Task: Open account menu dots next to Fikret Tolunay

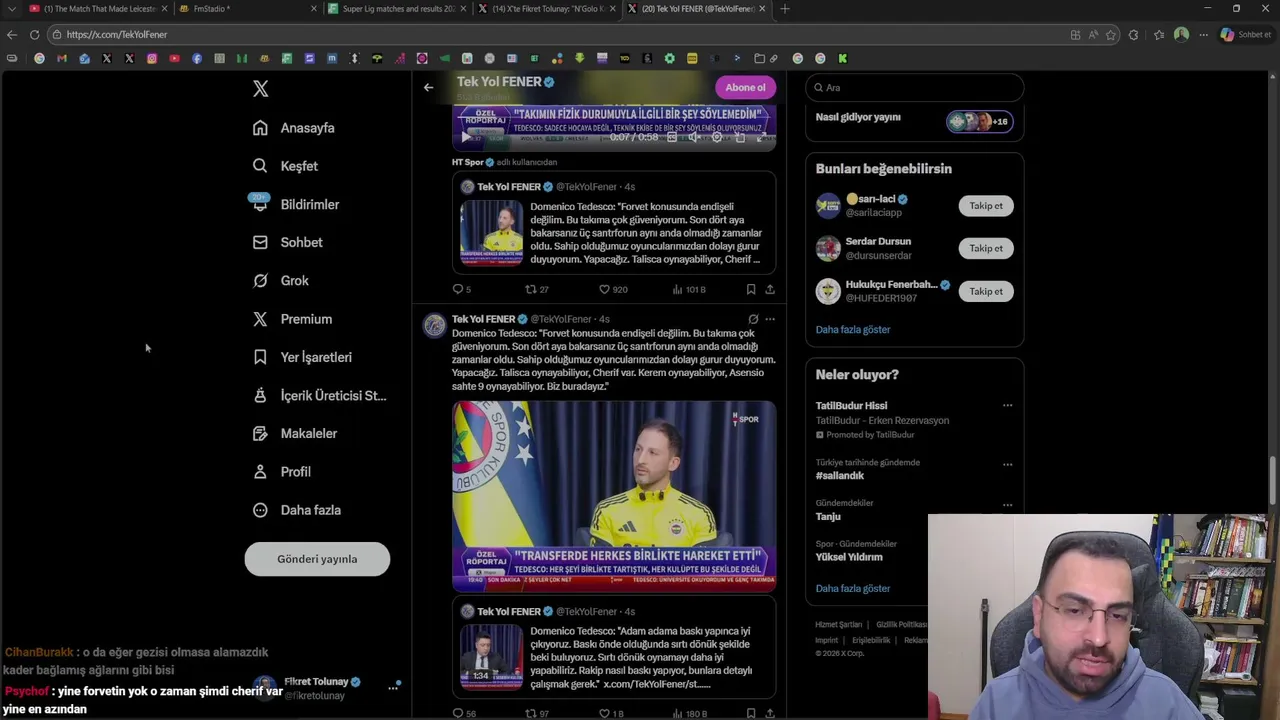Action: pos(393,688)
